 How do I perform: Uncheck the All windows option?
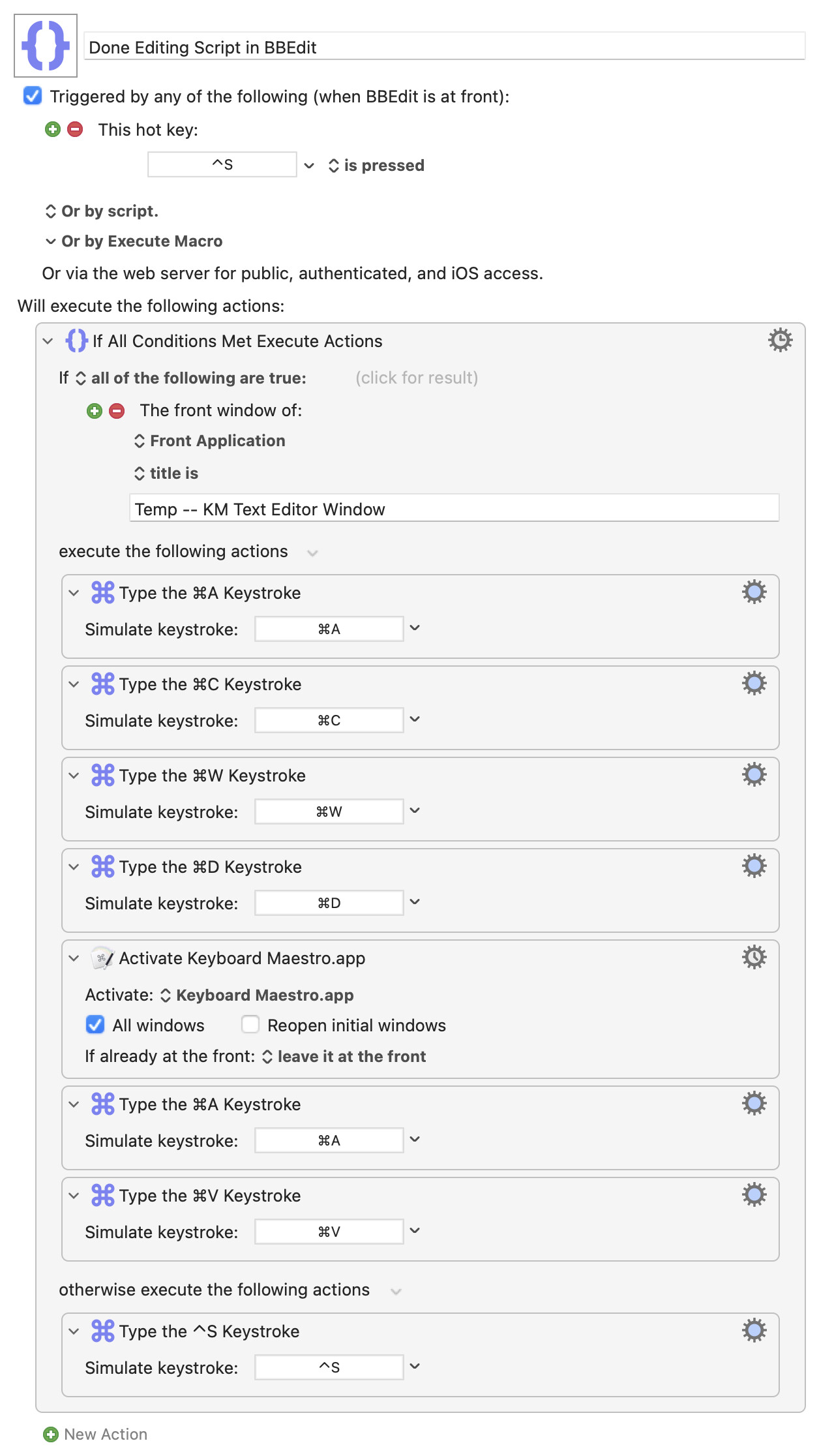pos(95,1025)
